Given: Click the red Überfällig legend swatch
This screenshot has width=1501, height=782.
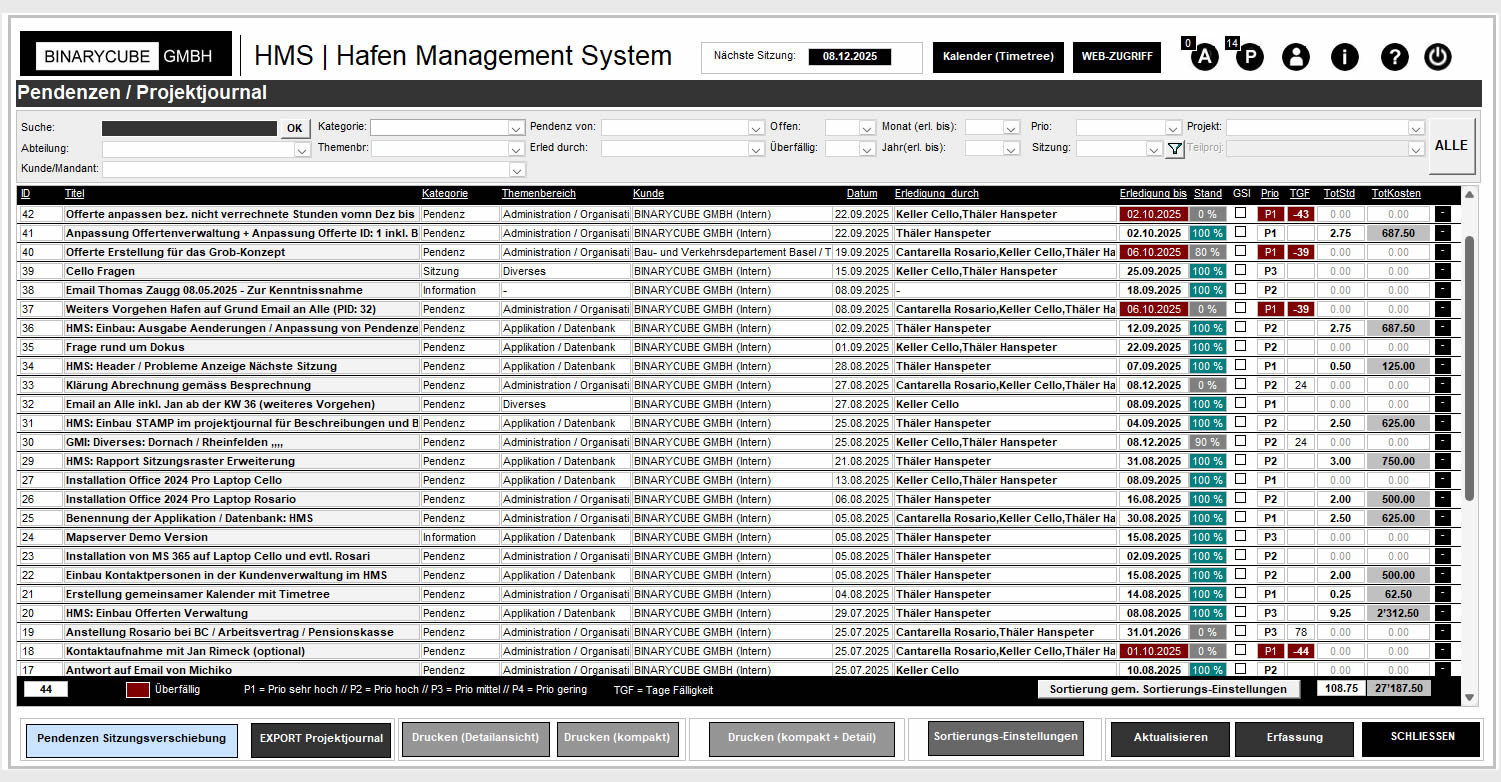Looking at the screenshot, I should [137, 689].
